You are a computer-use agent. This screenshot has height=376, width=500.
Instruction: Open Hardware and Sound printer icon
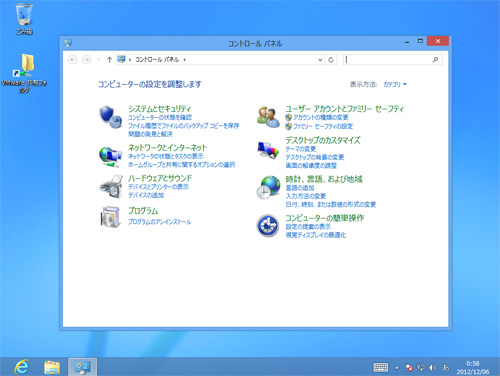click(111, 187)
